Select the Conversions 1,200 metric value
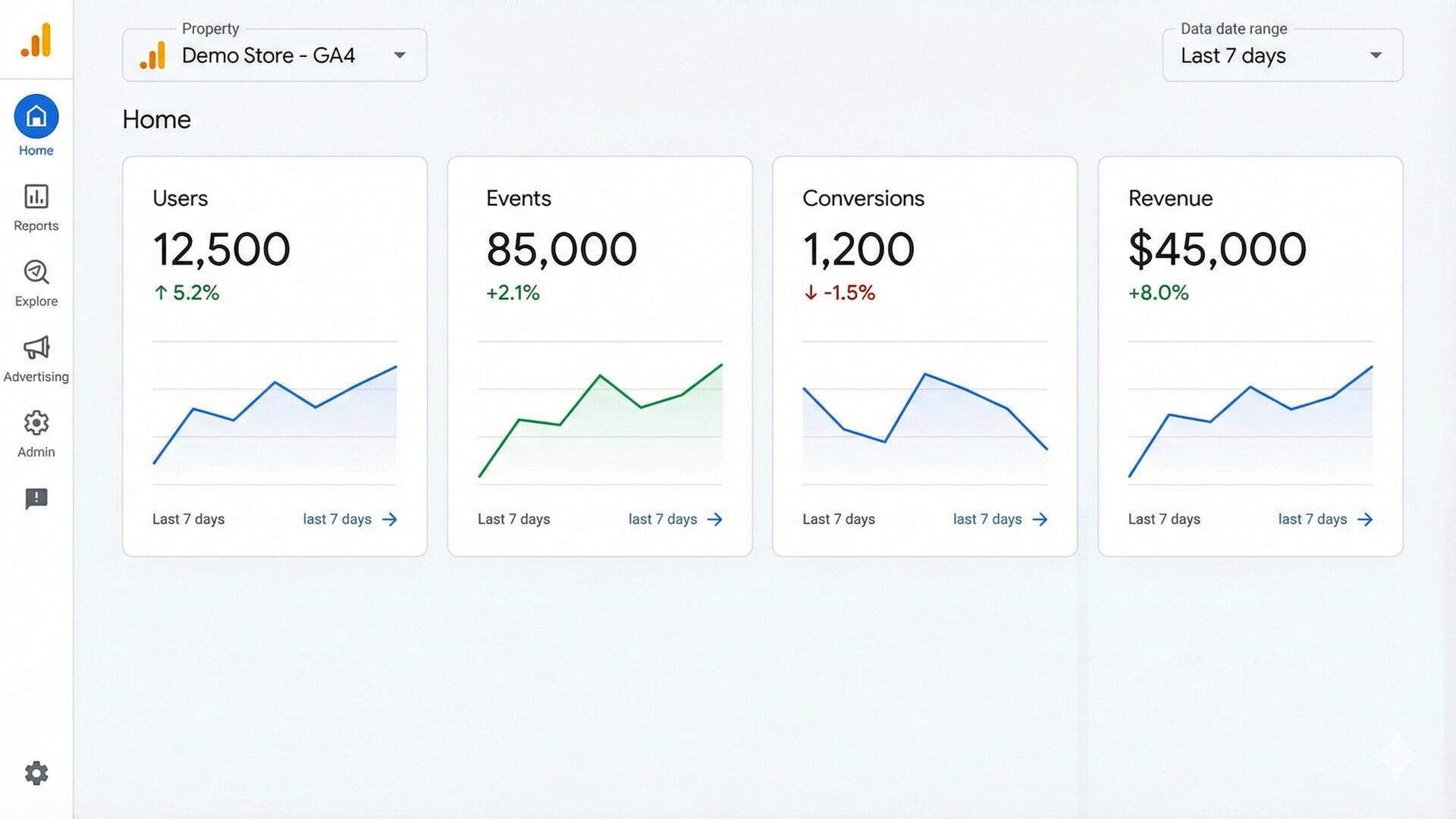 click(x=858, y=249)
